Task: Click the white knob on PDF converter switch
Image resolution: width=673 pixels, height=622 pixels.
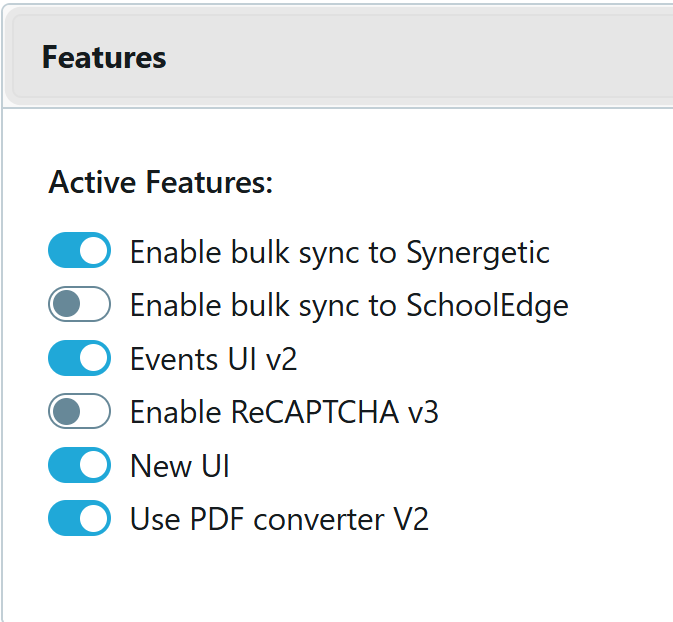Action: (x=93, y=519)
